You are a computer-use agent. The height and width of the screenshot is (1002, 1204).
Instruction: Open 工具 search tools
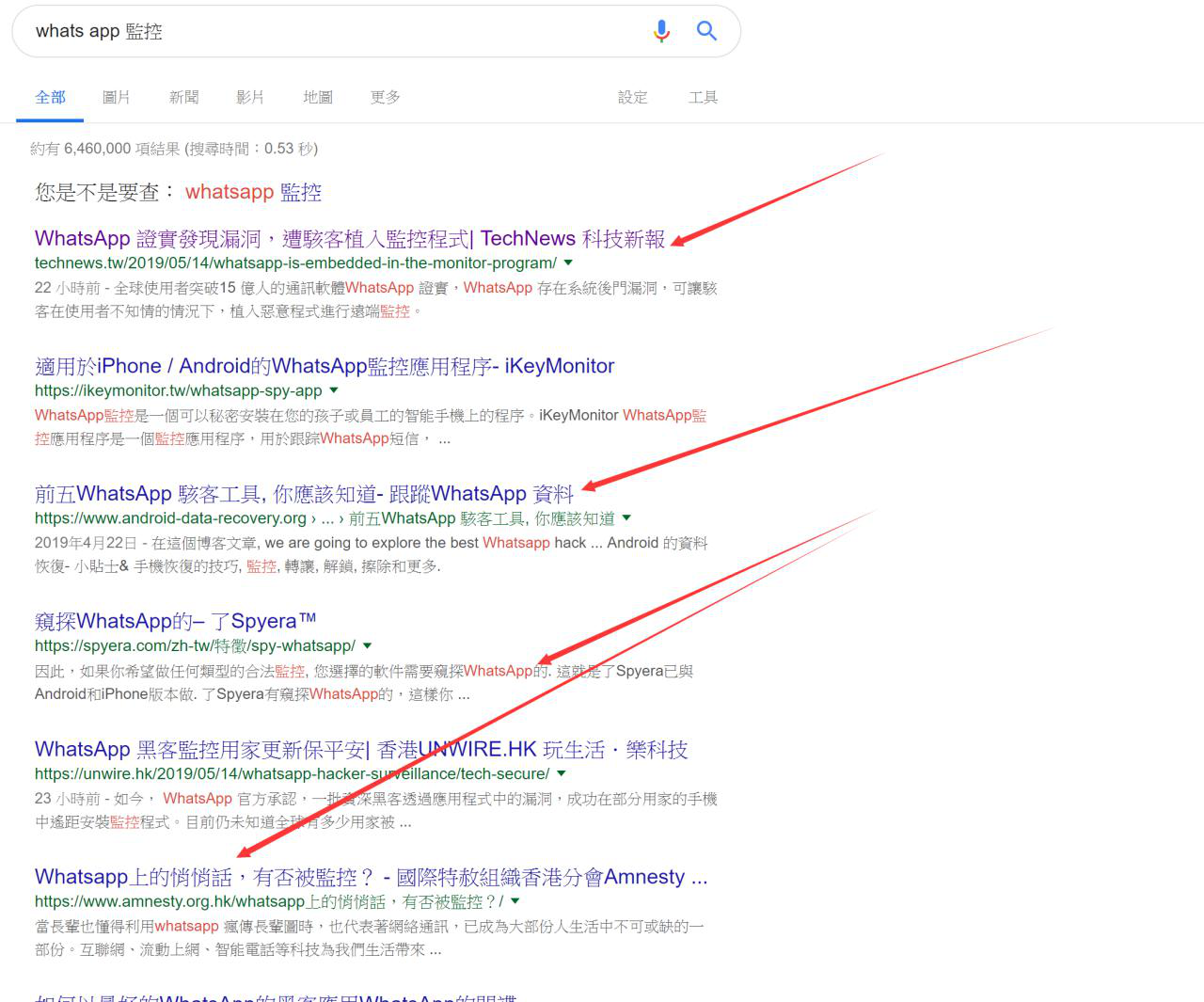point(703,97)
